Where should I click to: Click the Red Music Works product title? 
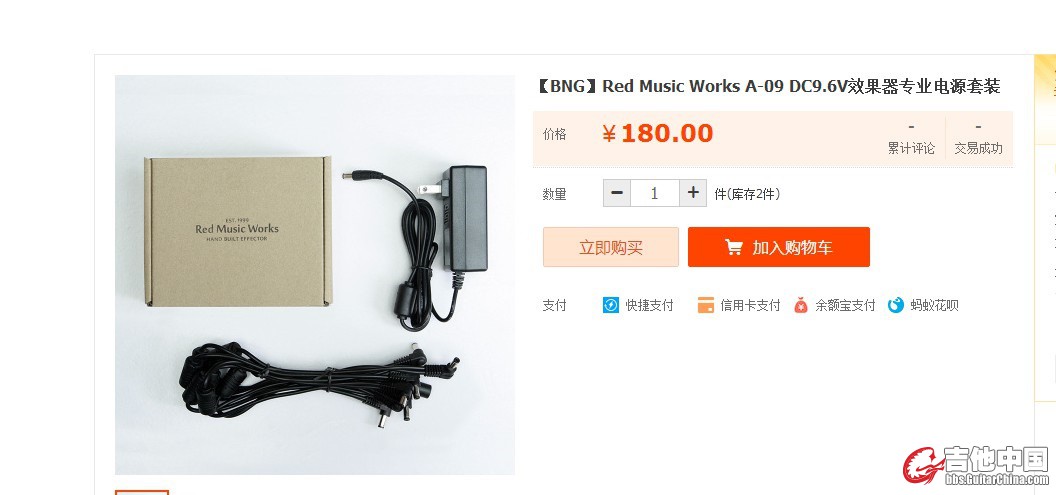(768, 86)
